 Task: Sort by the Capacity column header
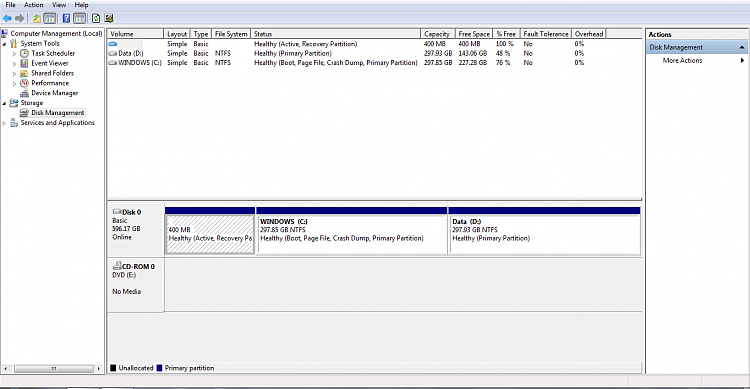437,34
